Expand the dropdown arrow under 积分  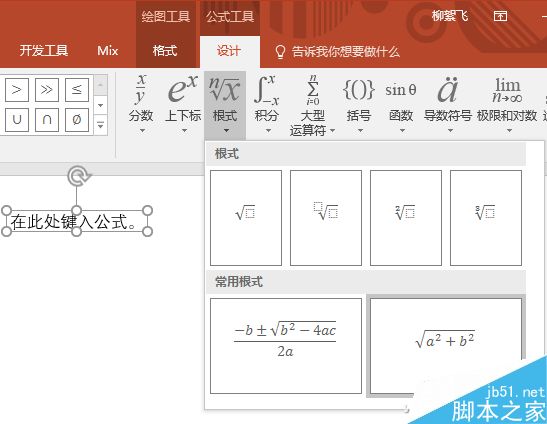point(268,131)
